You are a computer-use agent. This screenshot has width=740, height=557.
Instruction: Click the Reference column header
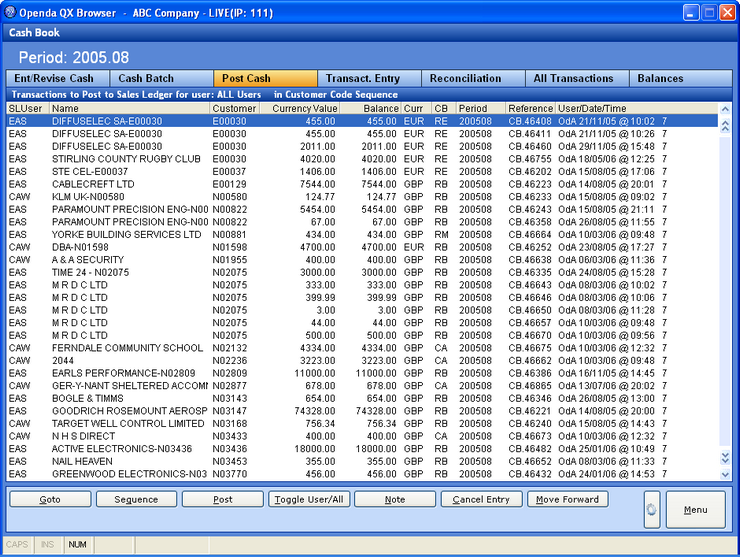click(x=530, y=109)
